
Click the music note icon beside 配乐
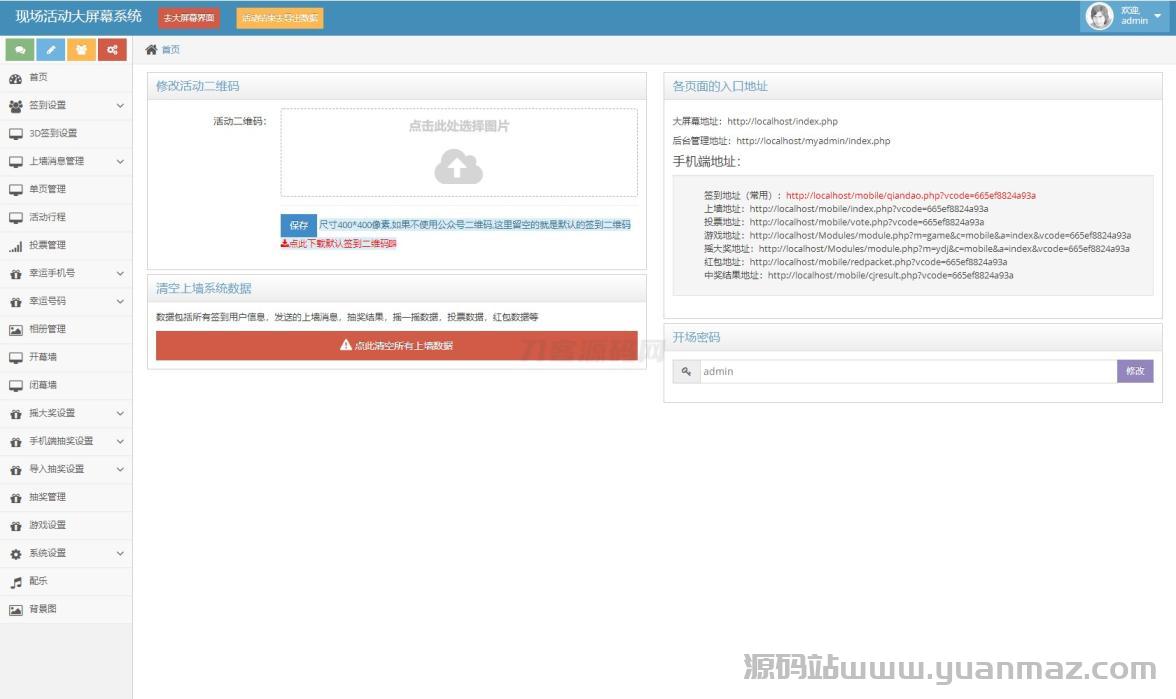(x=16, y=582)
